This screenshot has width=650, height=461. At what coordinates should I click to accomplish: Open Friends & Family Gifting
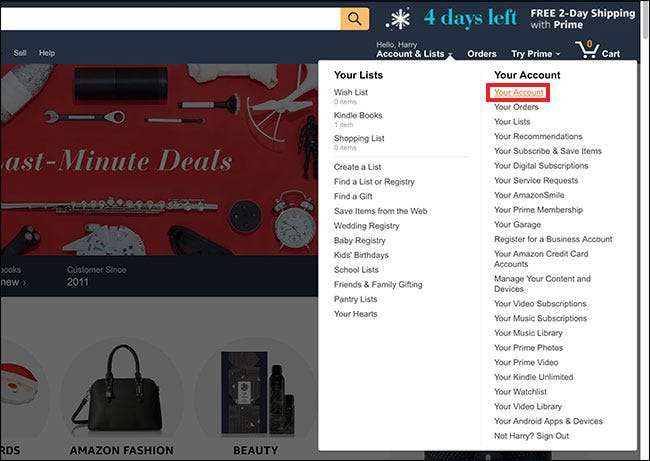click(378, 284)
